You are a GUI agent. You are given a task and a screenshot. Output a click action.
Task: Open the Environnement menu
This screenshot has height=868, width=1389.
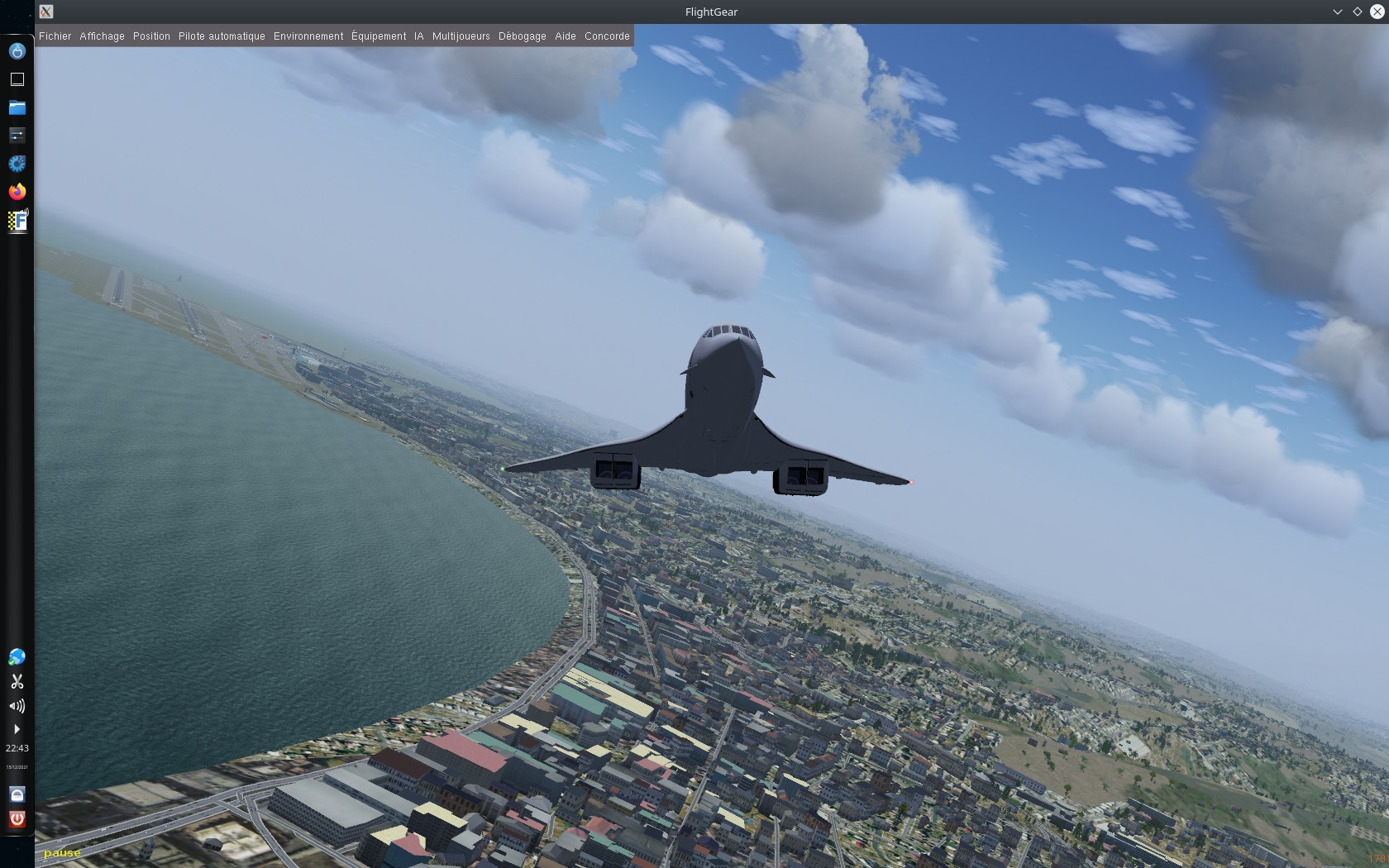pyautogui.click(x=308, y=36)
